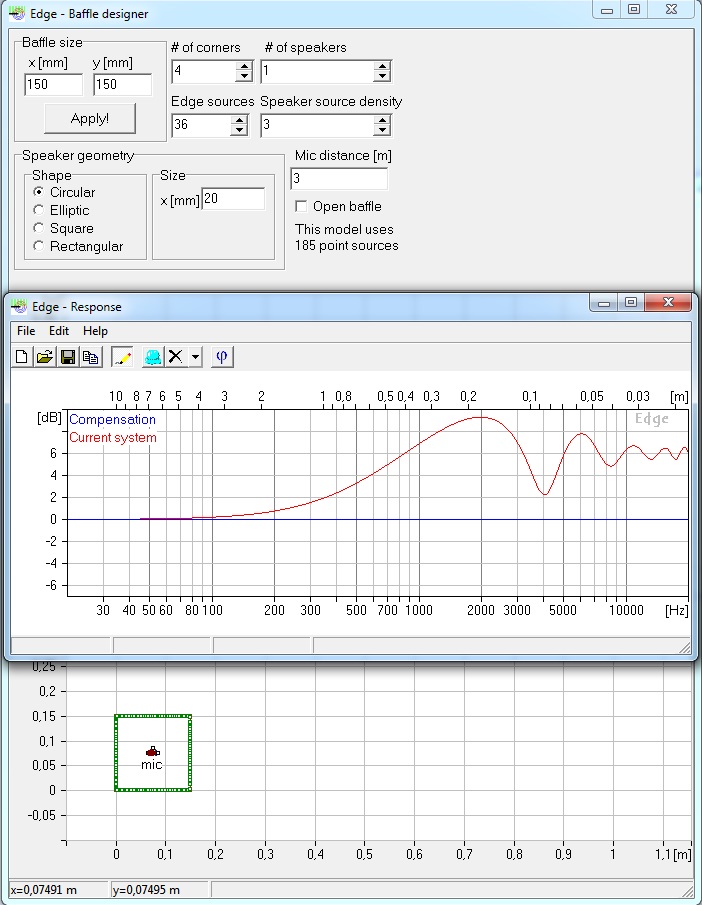Image resolution: width=702 pixels, height=905 pixels.
Task: Open the File menu
Action: 26,331
